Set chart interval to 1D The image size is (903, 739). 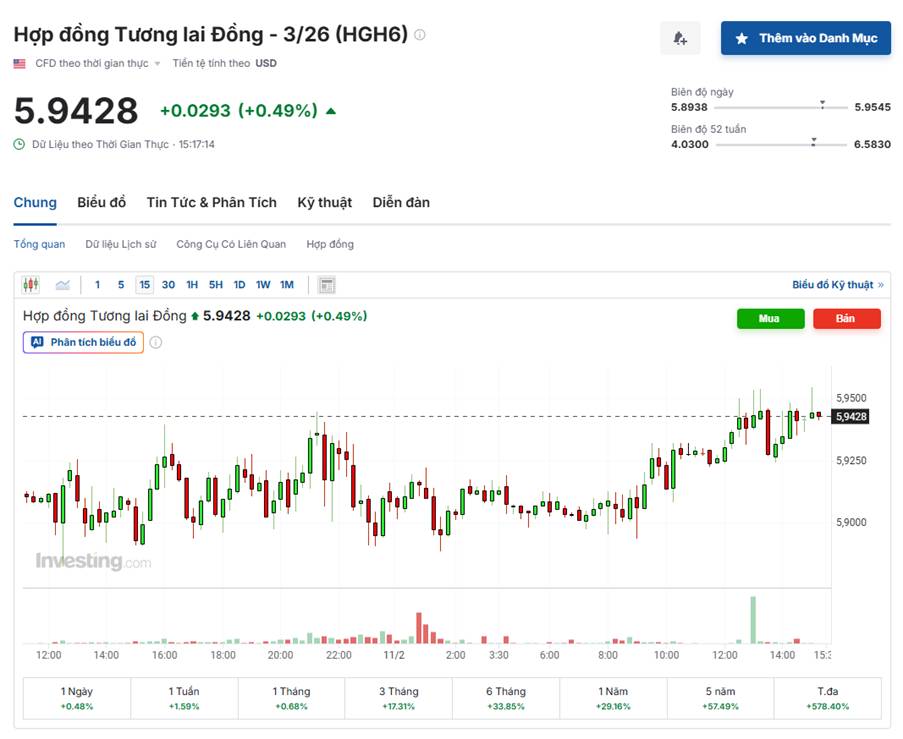[240, 285]
